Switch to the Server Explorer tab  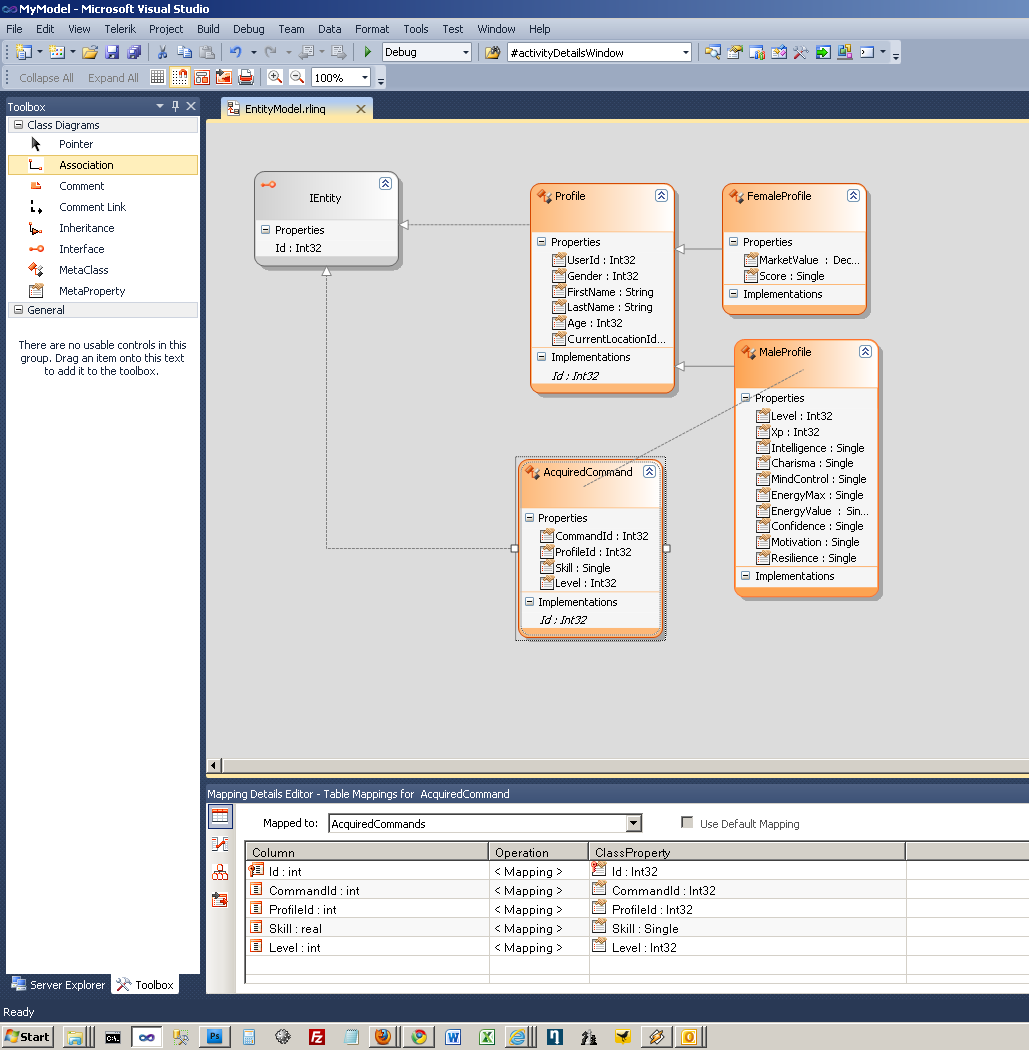(x=58, y=985)
